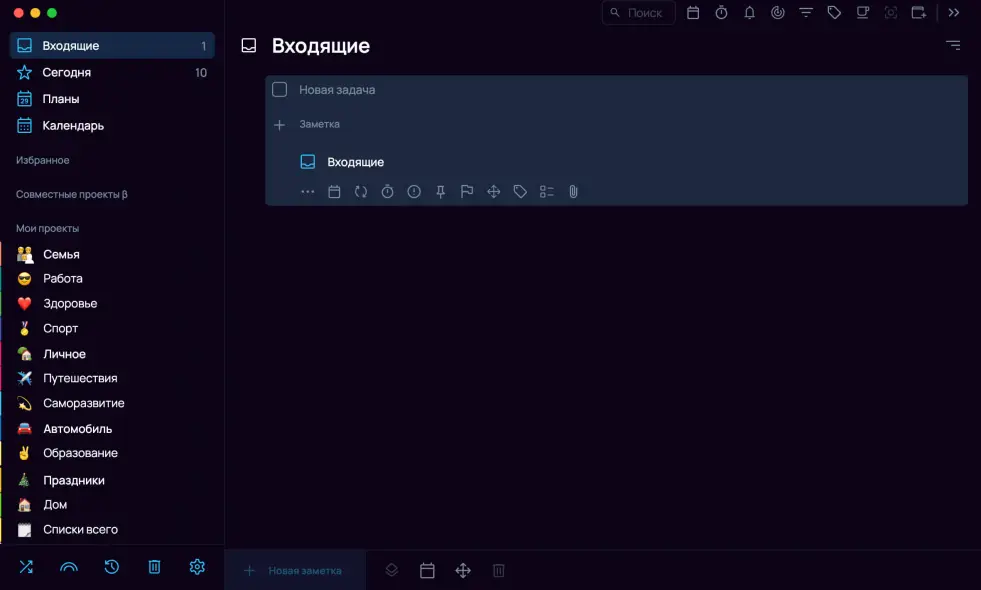Add a checklist to the task
Image resolution: width=981 pixels, height=590 pixels.
click(x=546, y=191)
